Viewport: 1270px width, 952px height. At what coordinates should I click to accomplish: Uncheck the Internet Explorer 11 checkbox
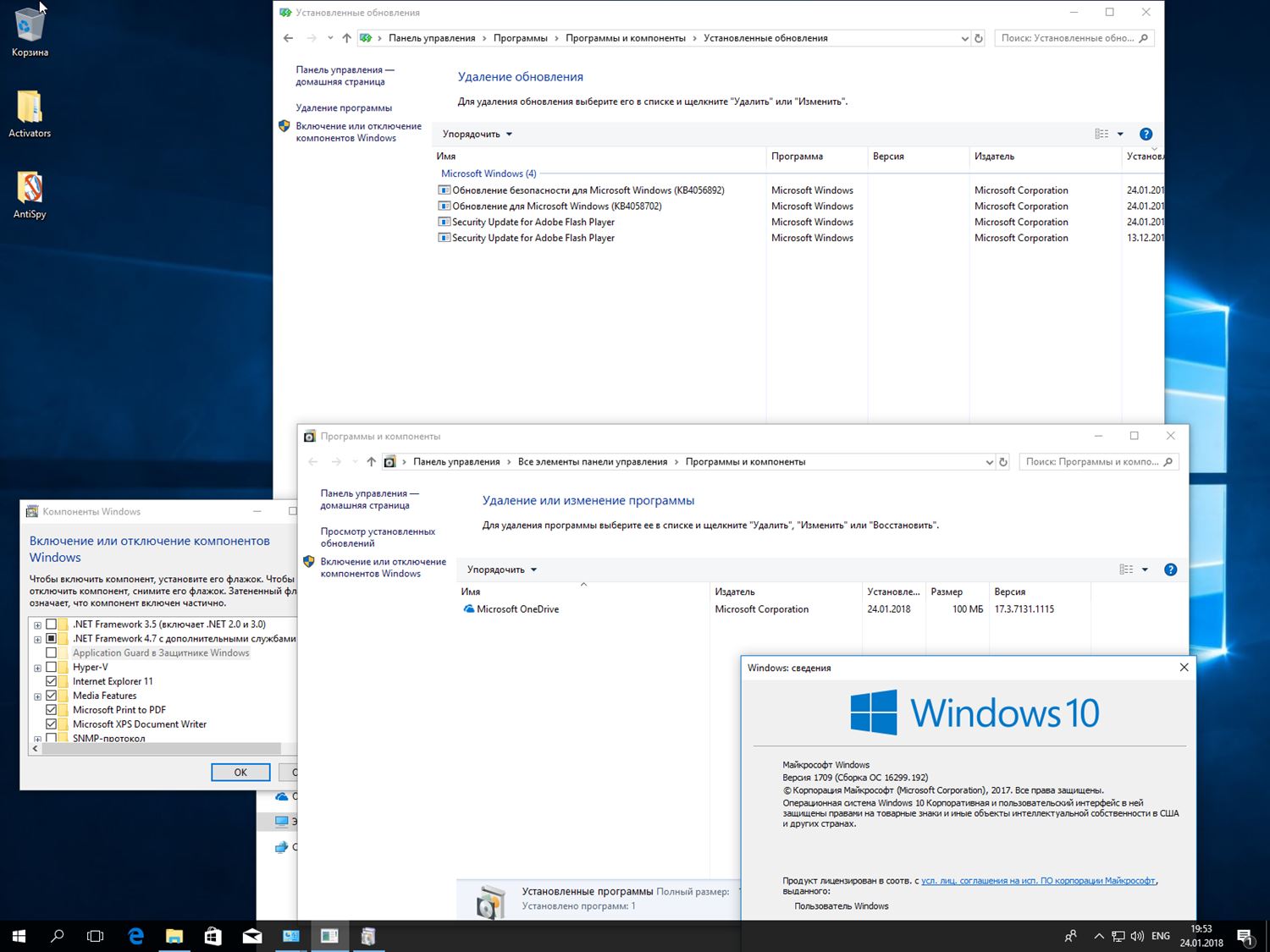coord(52,681)
